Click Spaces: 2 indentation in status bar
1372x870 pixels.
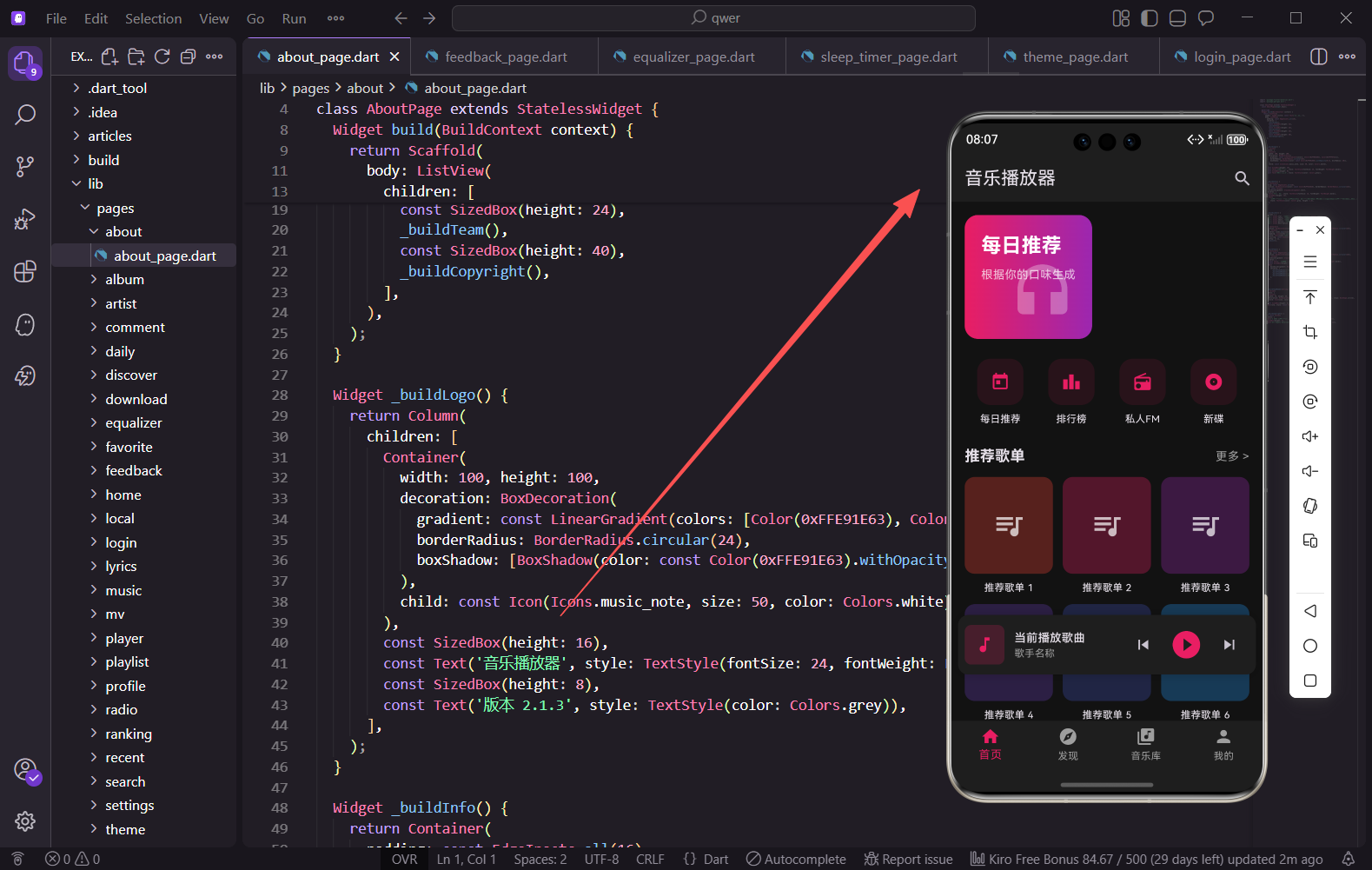(540, 860)
